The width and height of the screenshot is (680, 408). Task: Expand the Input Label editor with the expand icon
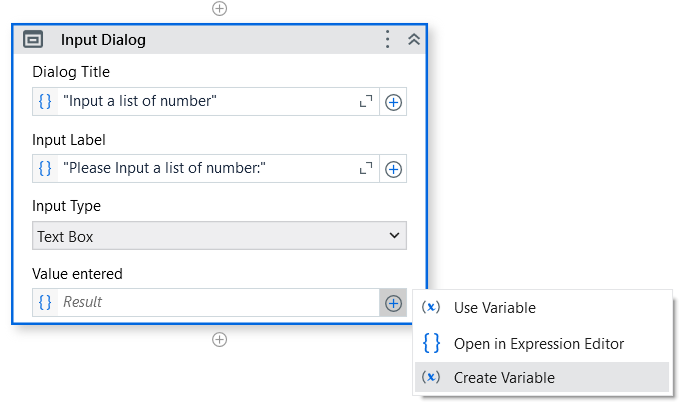coord(366,168)
